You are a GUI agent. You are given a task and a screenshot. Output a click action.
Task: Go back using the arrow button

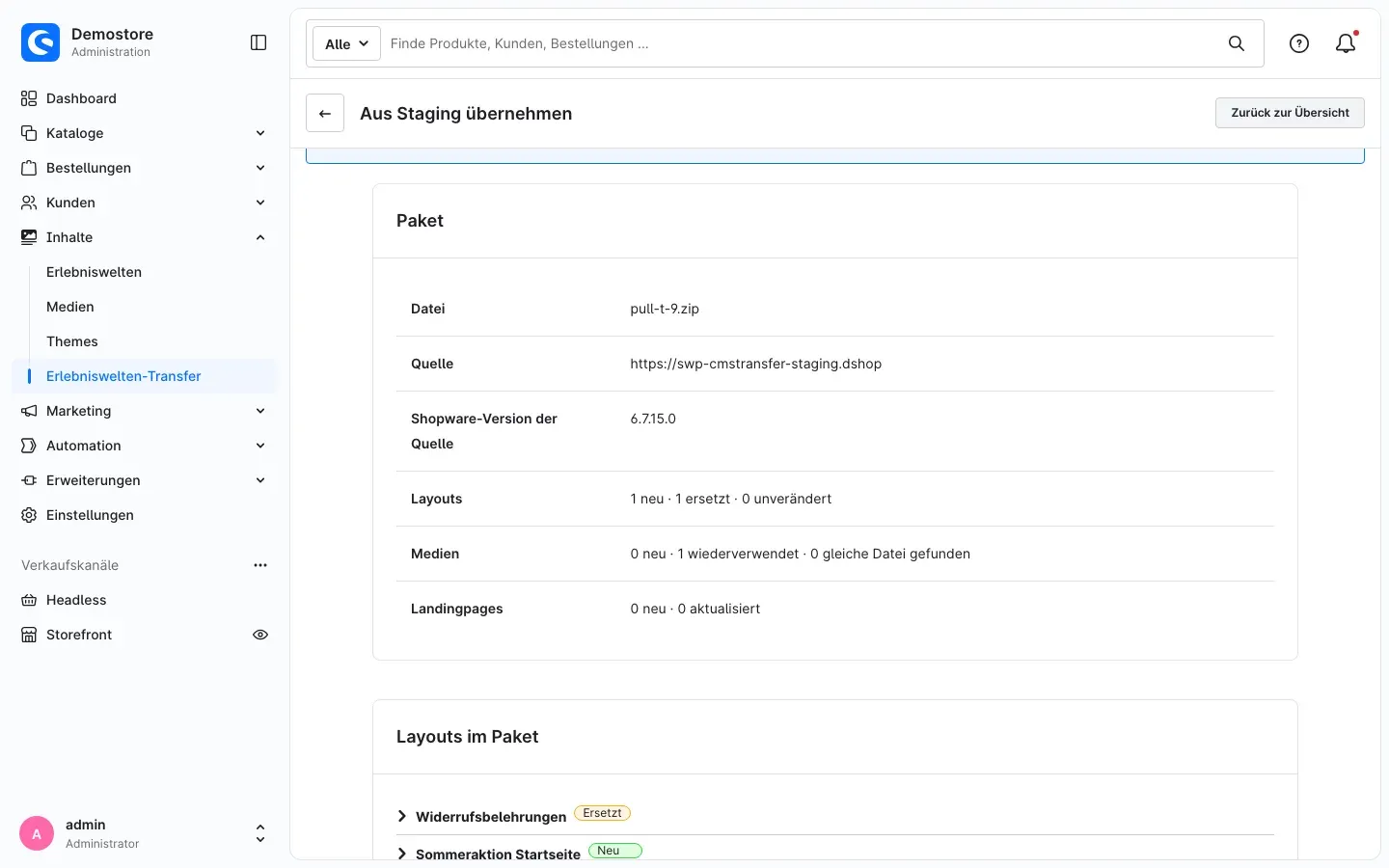pyautogui.click(x=325, y=113)
